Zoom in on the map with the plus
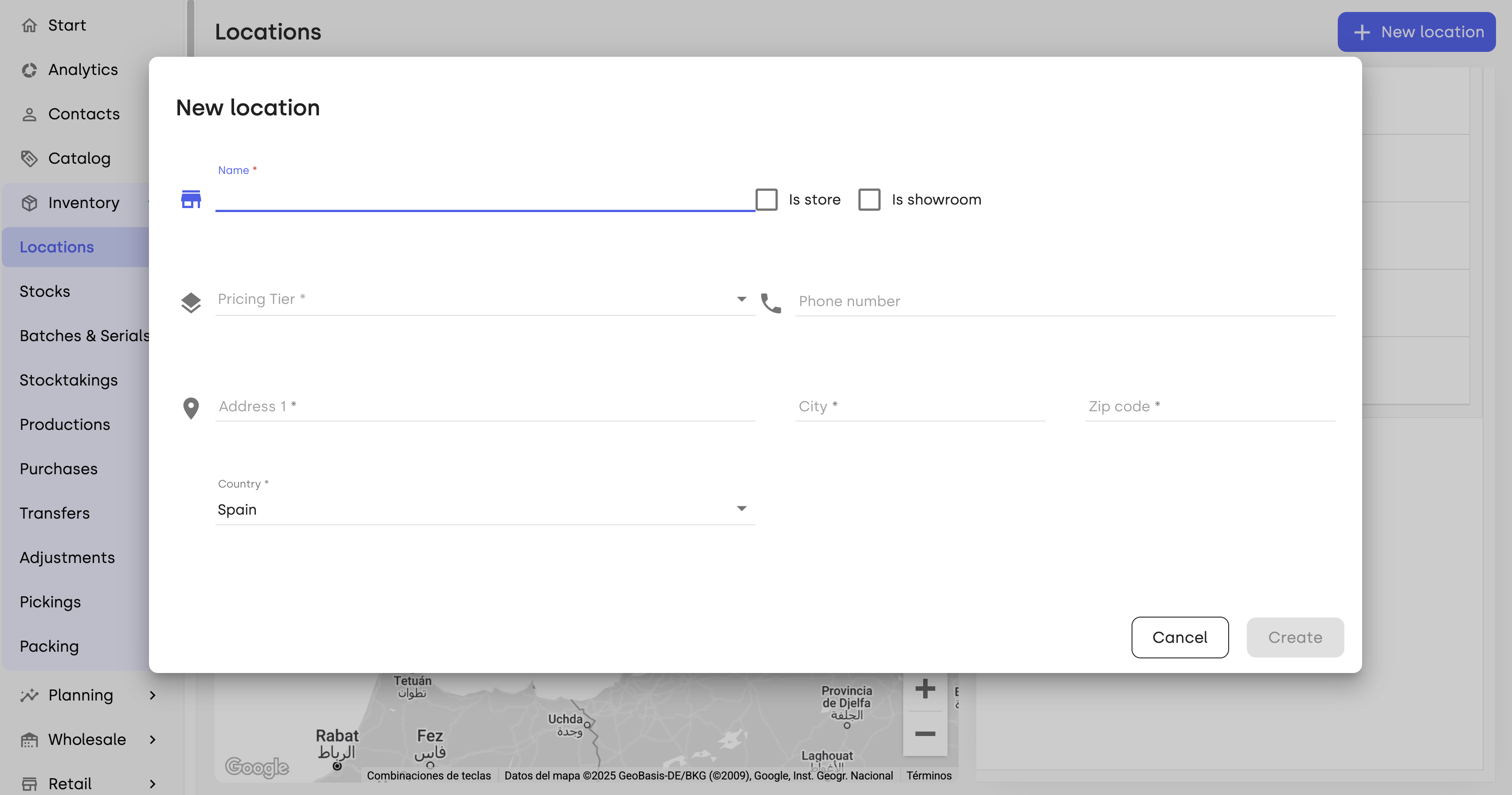The height and width of the screenshot is (795, 1512). tap(925, 689)
